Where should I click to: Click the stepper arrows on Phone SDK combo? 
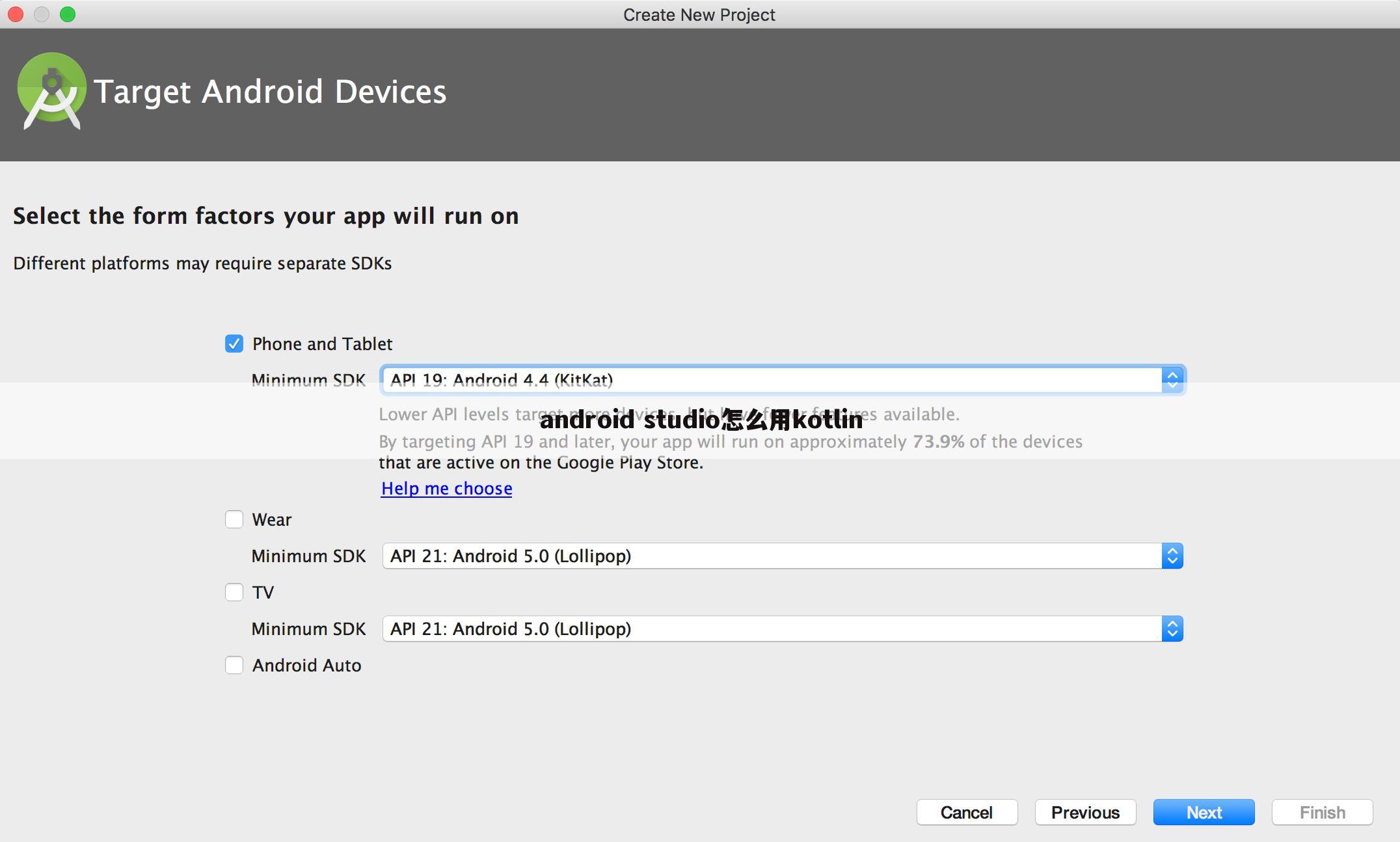point(1172,380)
